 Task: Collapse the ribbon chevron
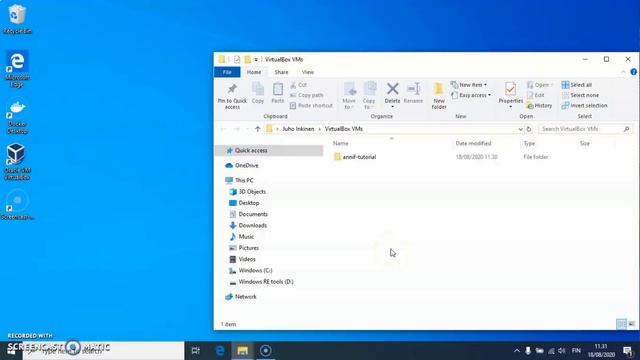623,72
